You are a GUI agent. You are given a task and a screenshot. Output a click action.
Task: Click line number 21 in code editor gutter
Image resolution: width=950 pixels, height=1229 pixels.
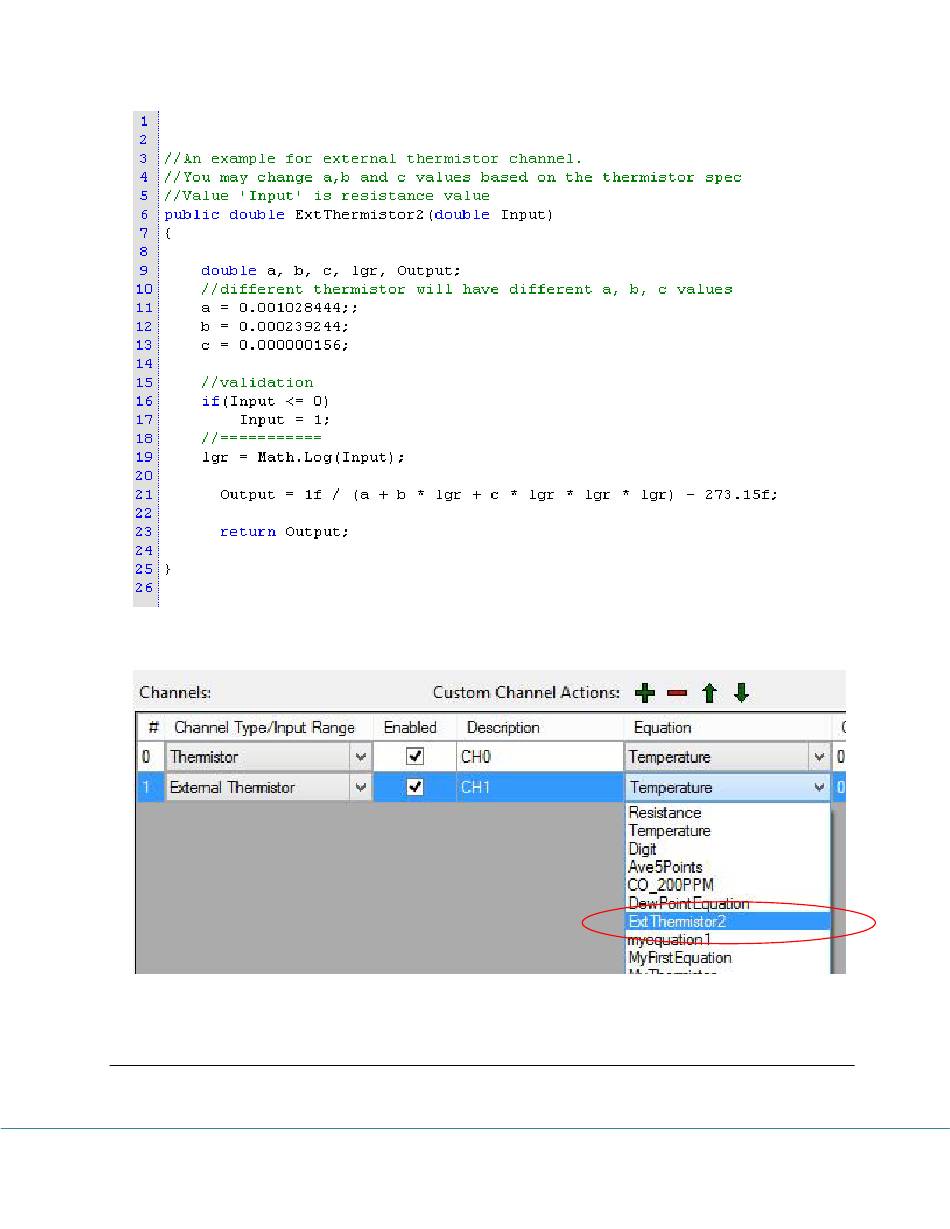(x=145, y=494)
